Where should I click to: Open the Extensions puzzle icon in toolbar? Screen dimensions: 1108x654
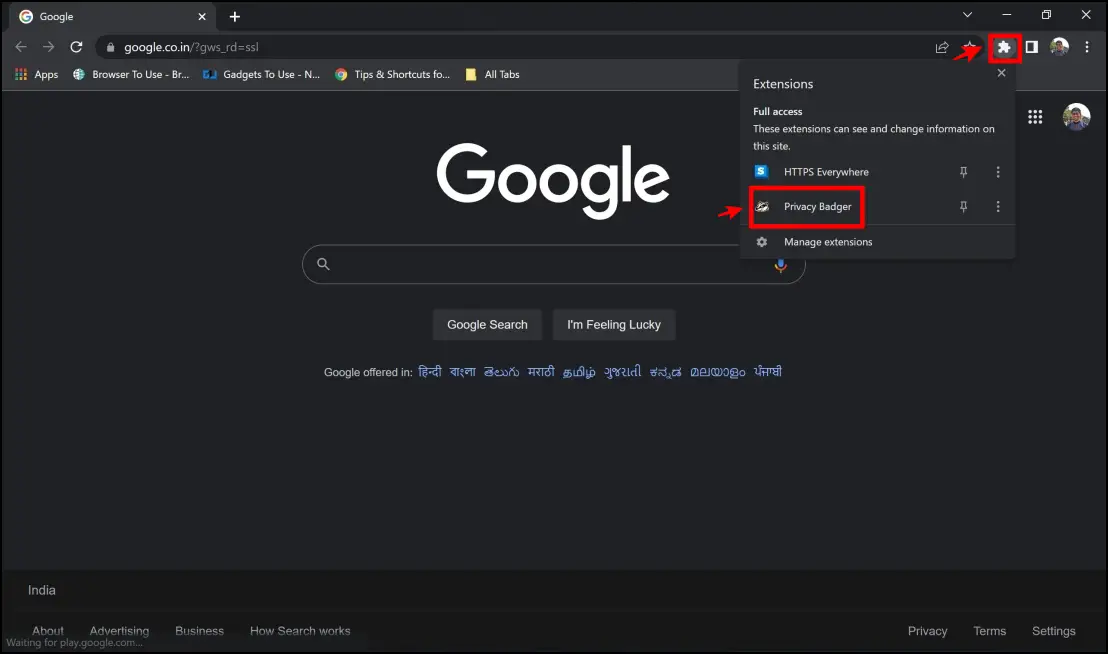(1004, 47)
